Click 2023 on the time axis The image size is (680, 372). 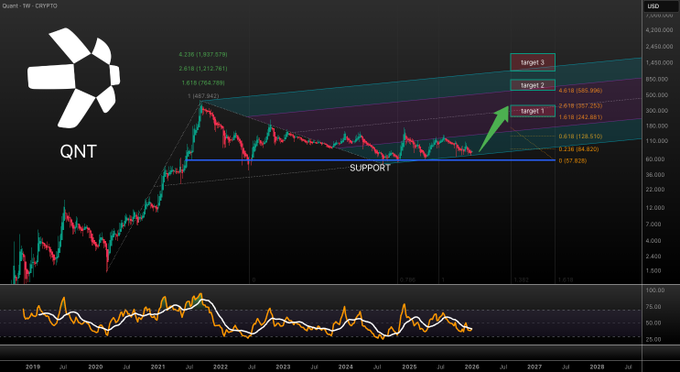[x=283, y=367]
